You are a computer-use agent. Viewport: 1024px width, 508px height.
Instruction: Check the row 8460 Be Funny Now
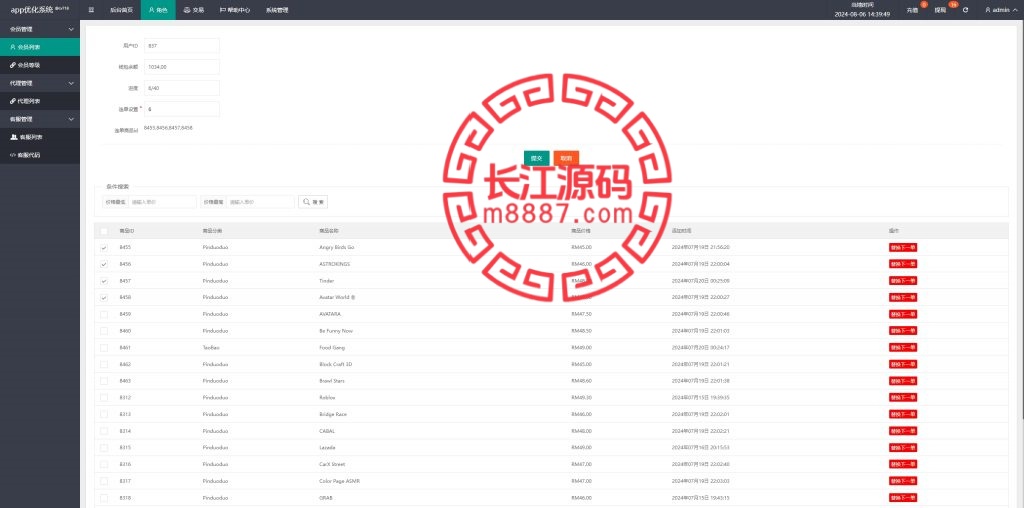tap(104, 331)
